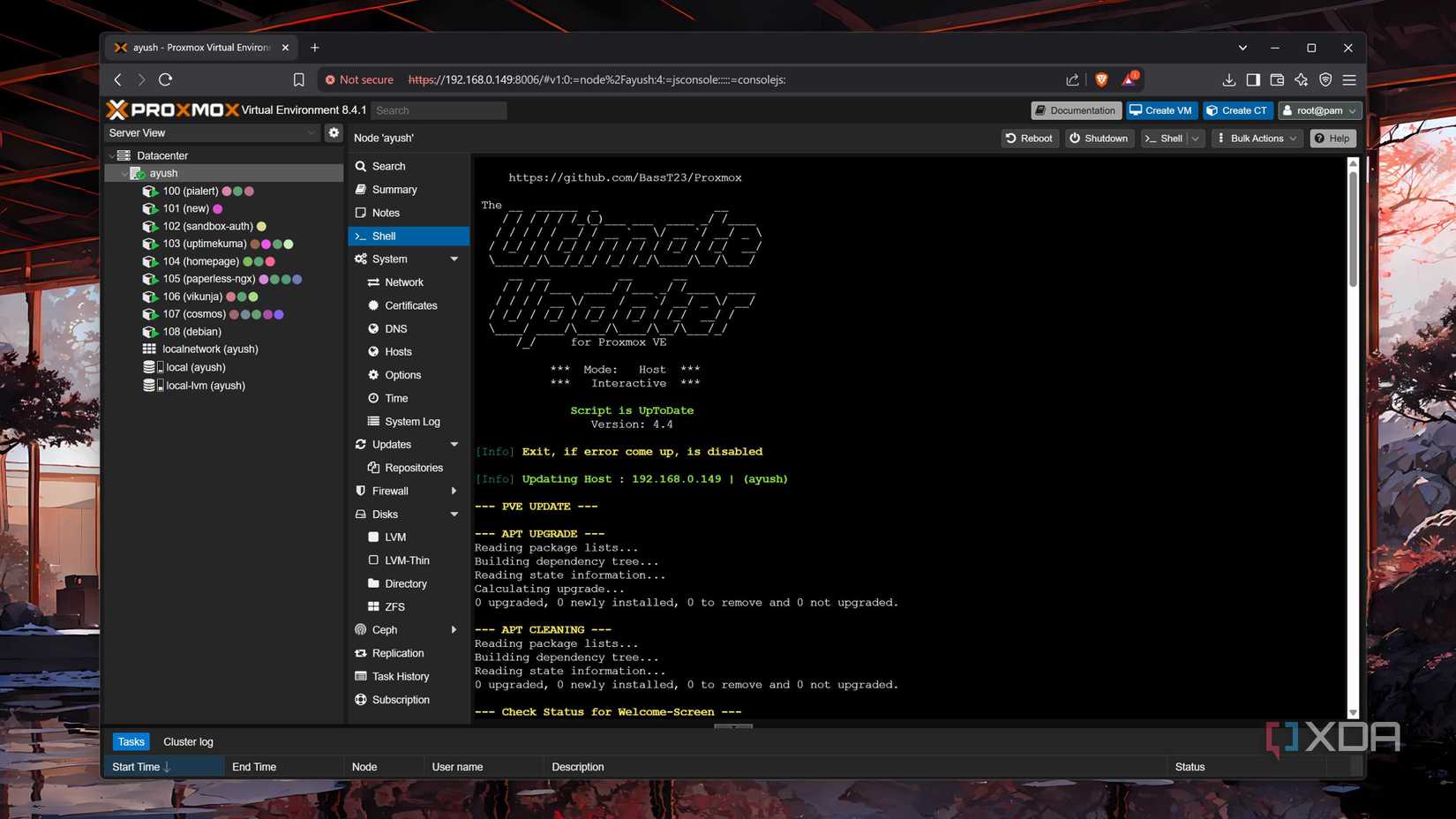
Task: Collapse the System section
Action: click(454, 259)
